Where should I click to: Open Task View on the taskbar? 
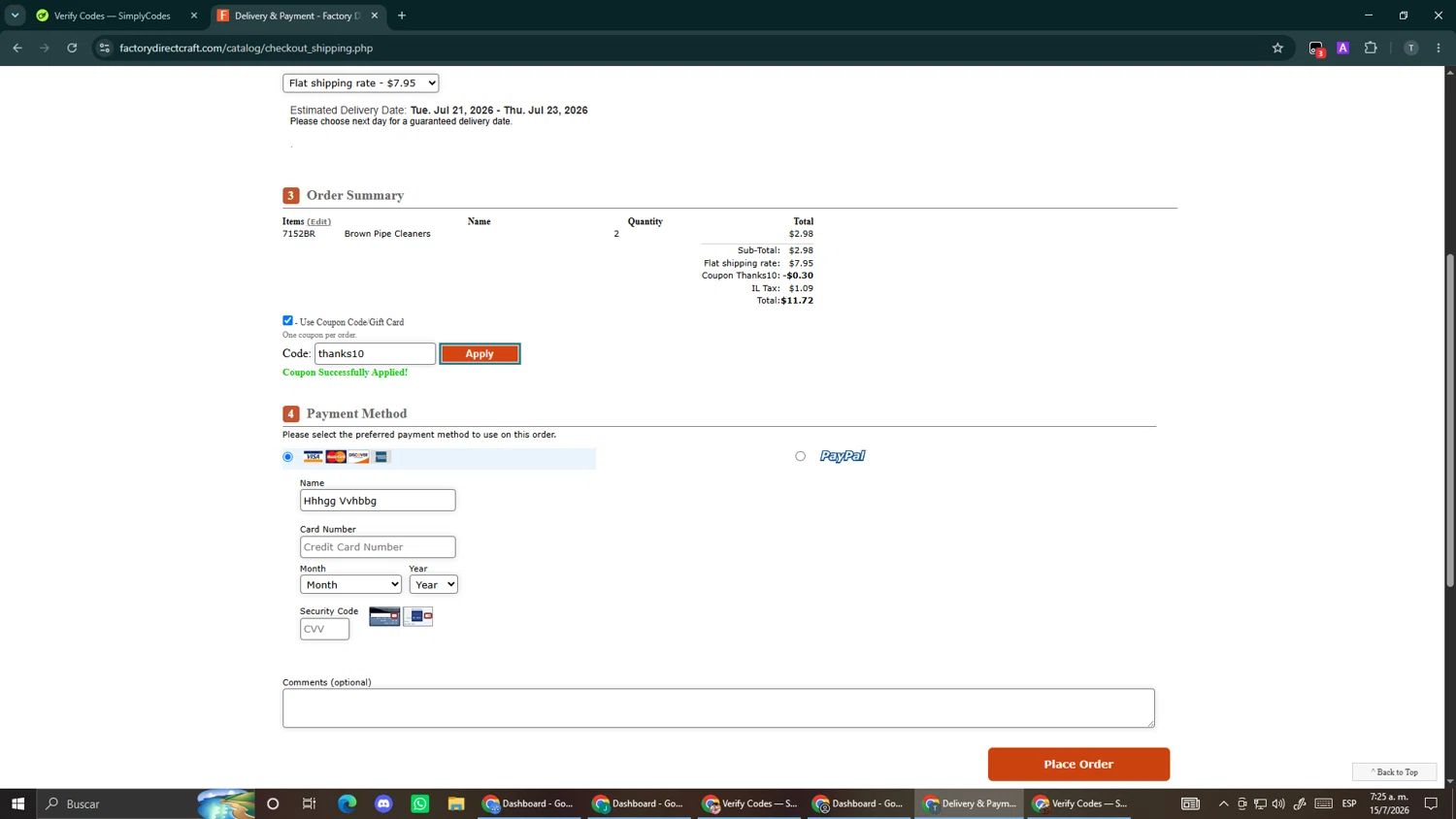pos(309,803)
